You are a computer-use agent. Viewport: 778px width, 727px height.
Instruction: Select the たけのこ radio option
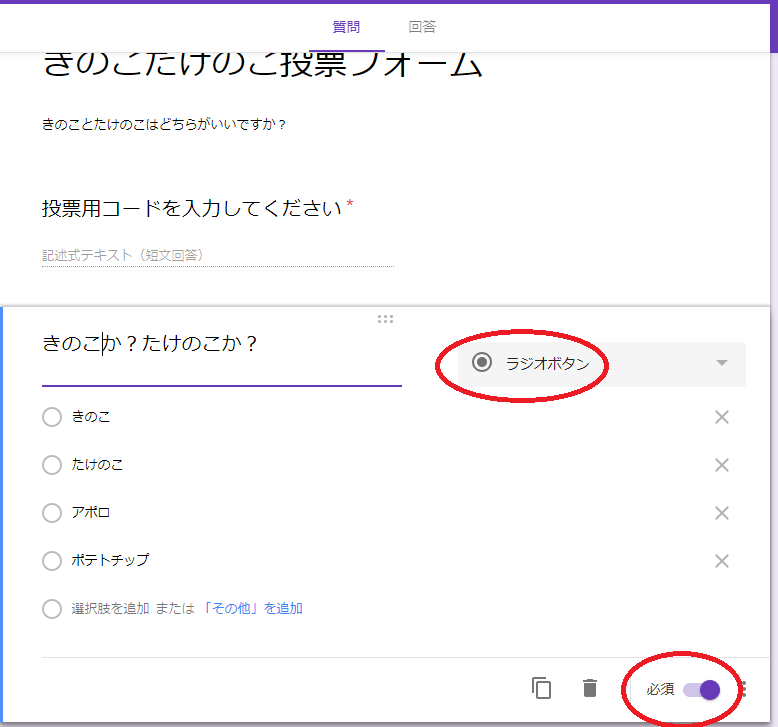[52, 465]
